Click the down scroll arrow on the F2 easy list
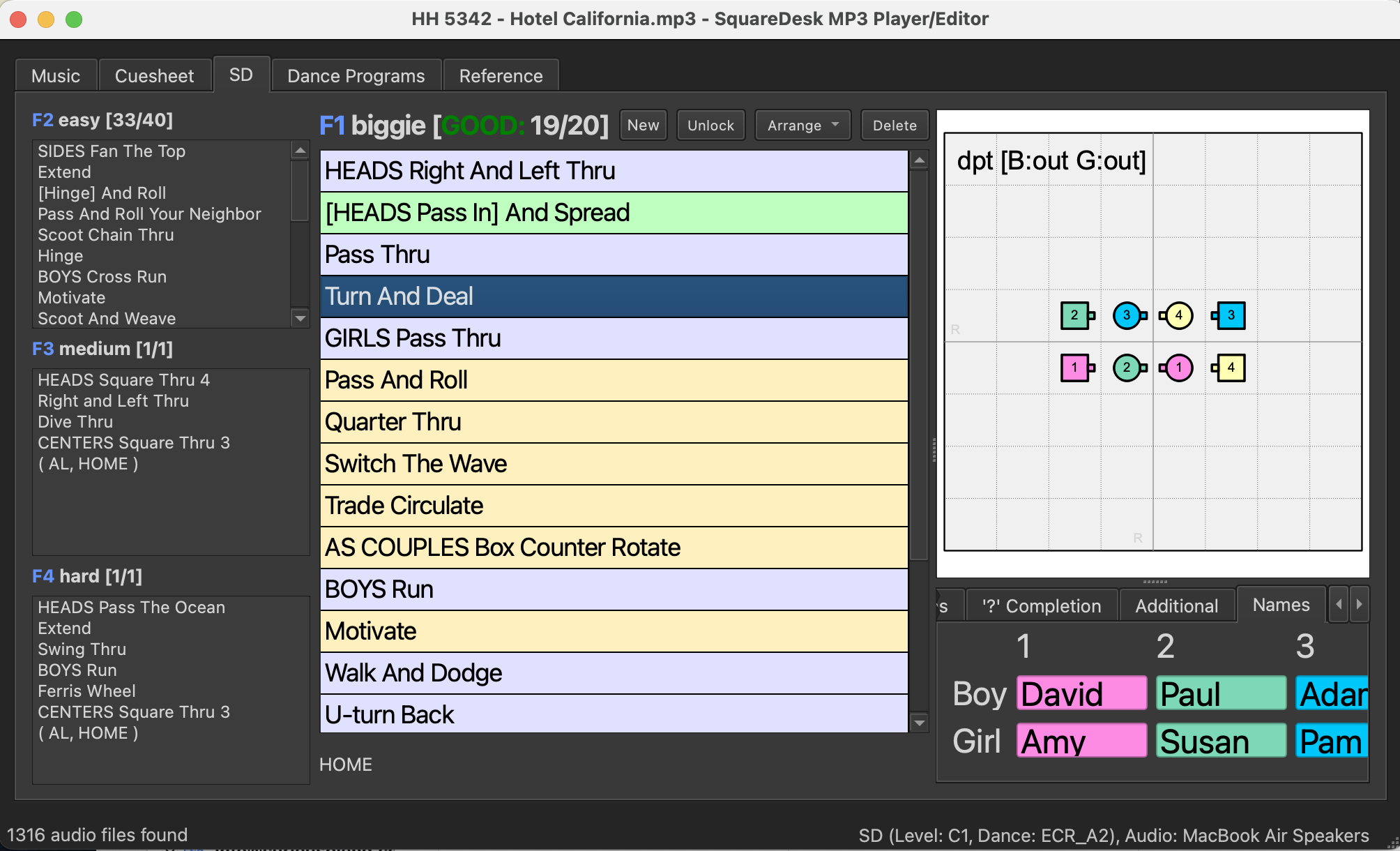This screenshot has width=1400, height=851. point(300,318)
